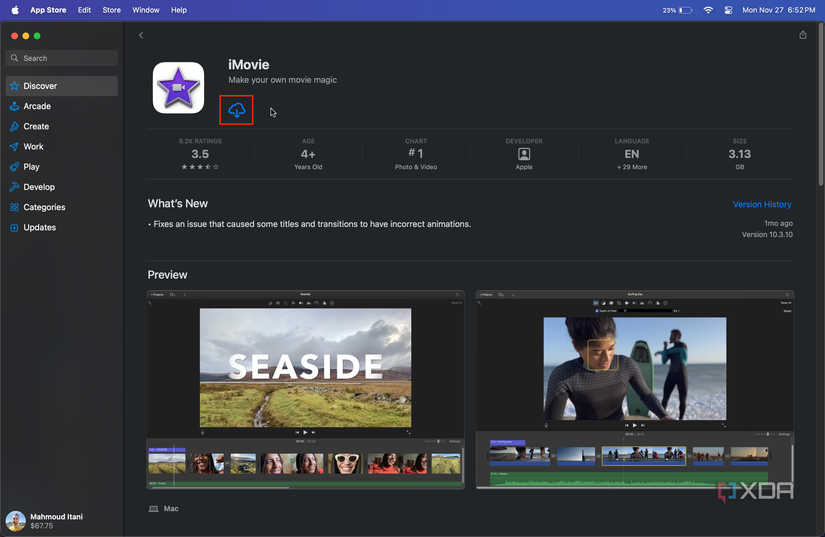Click the date and time
Viewport: 825px width, 537px height.
(x=778, y=10)
